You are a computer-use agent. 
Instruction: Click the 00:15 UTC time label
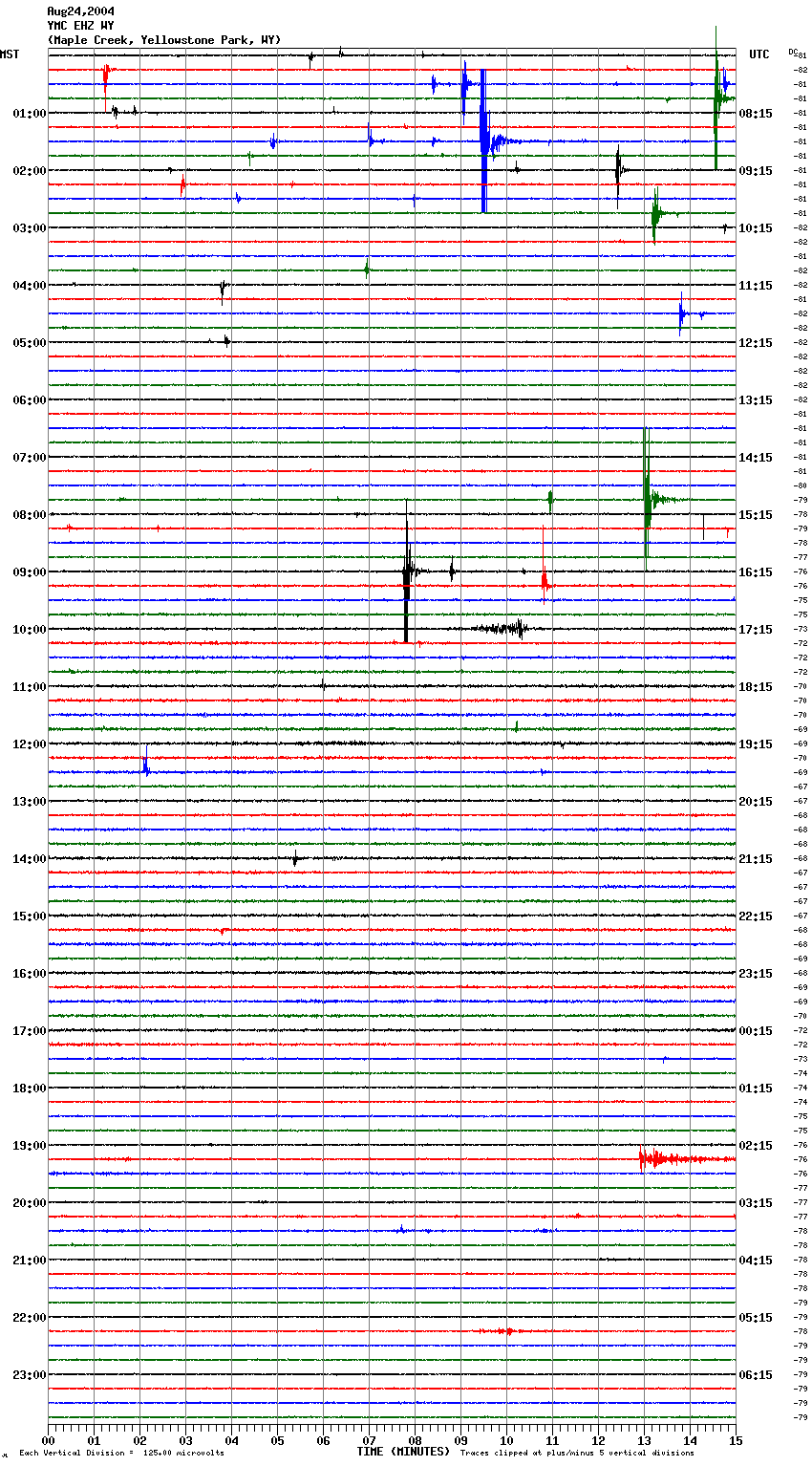756,1031
